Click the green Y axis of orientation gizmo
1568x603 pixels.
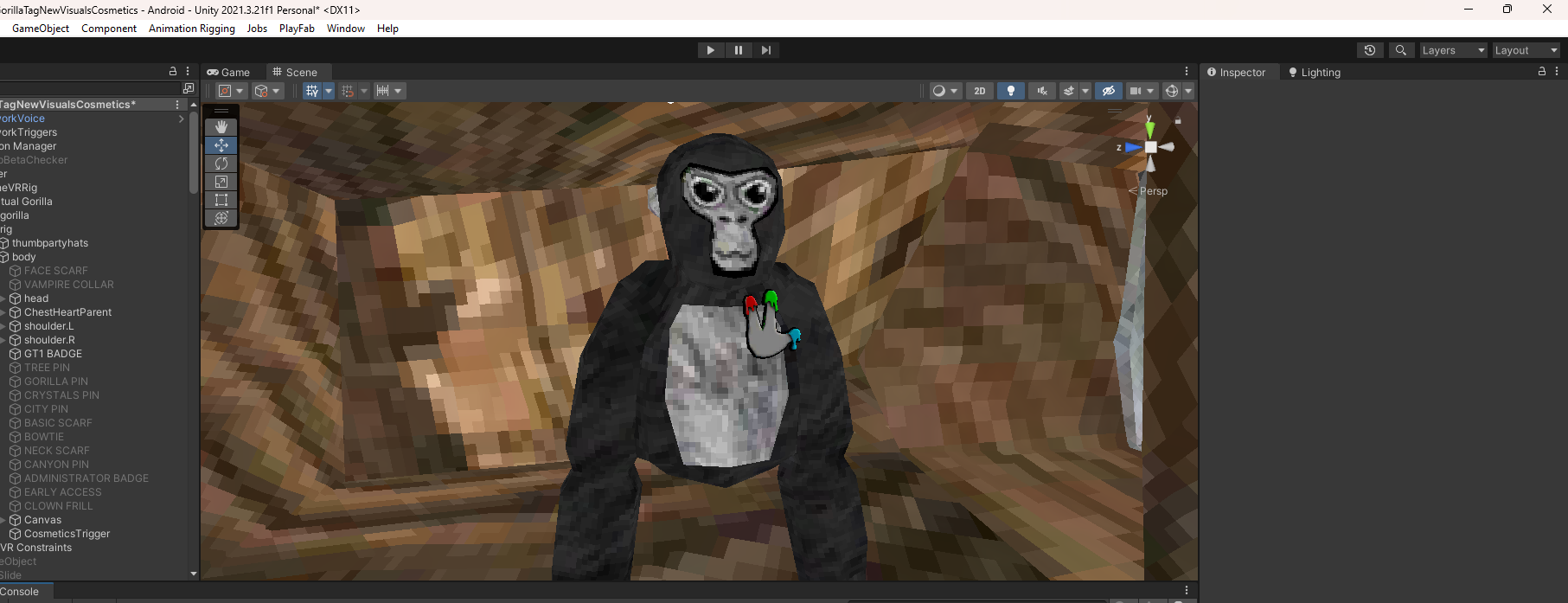point(1149,128)
